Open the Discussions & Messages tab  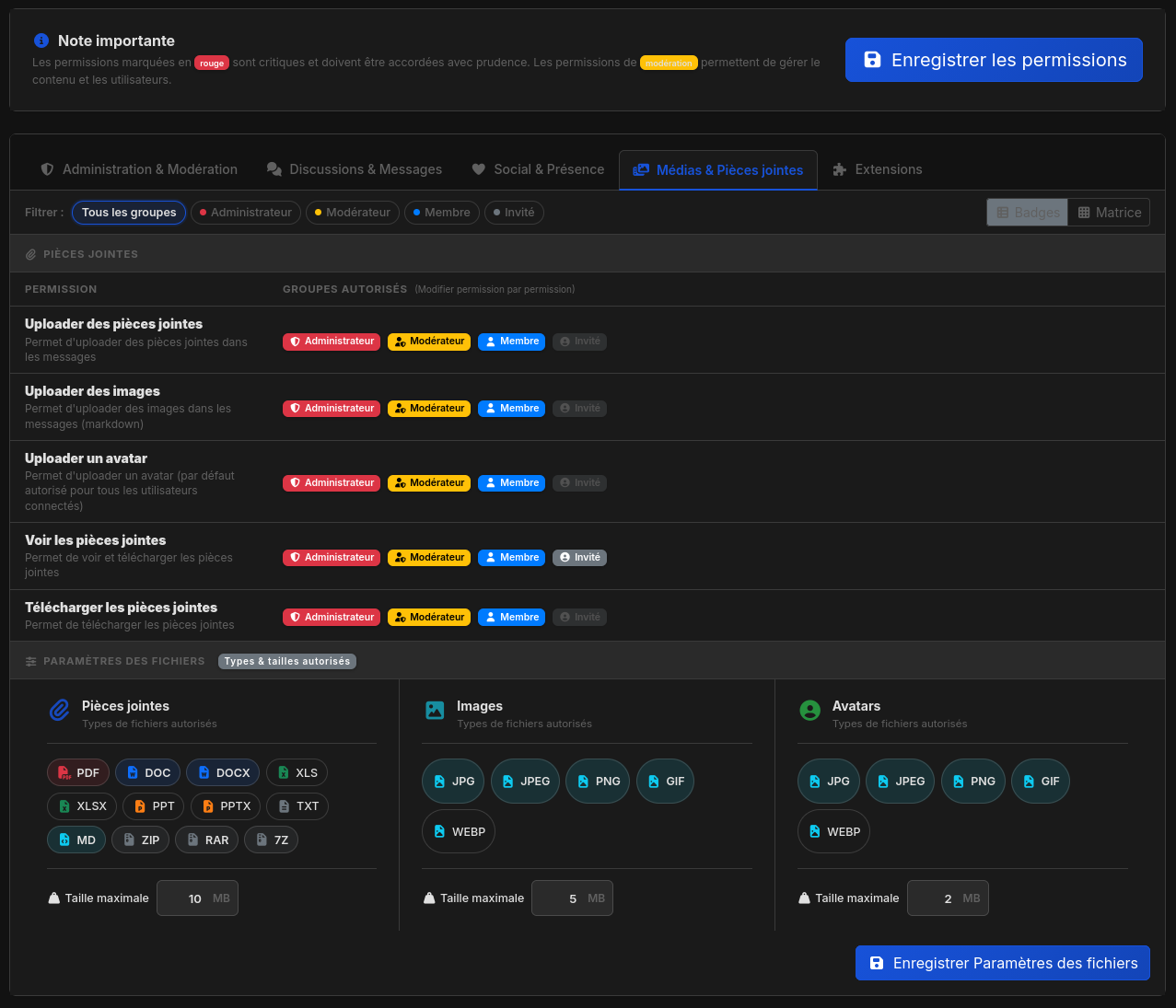(x=355, y=169)
